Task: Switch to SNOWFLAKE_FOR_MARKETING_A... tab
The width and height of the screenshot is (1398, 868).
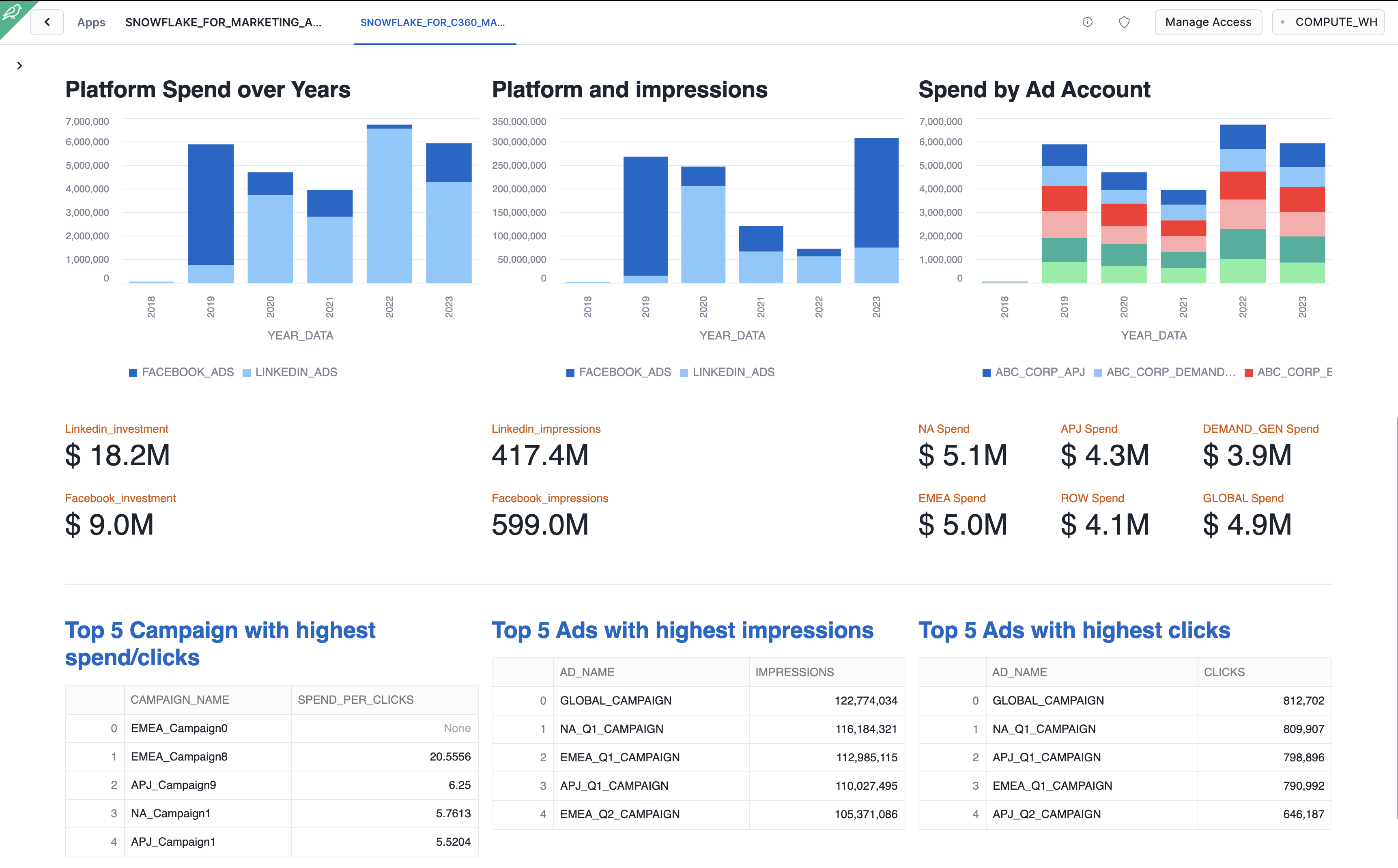Action: (x=224, y=22)
